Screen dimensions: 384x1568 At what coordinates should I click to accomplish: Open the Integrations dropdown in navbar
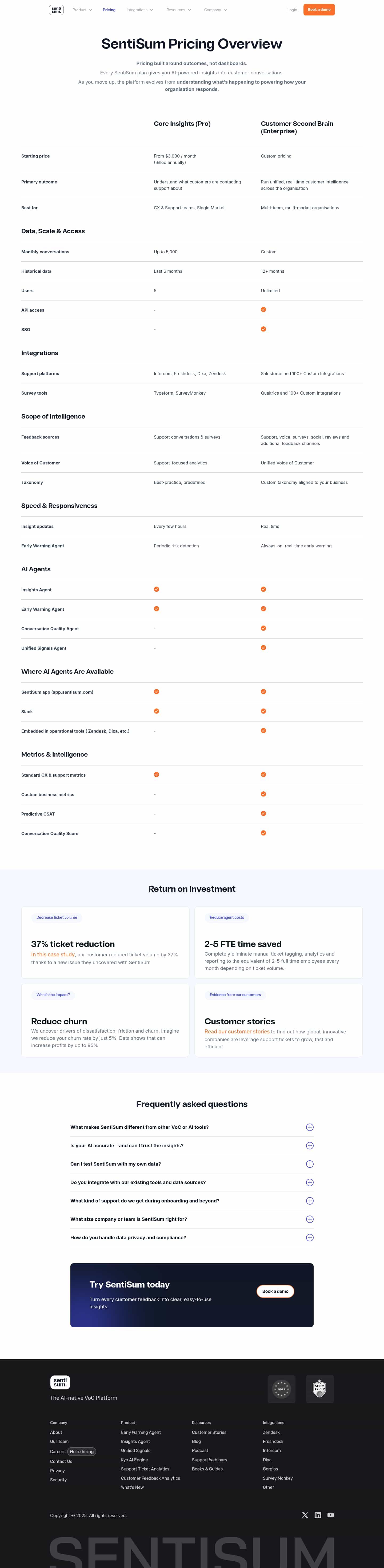[139, 10]
